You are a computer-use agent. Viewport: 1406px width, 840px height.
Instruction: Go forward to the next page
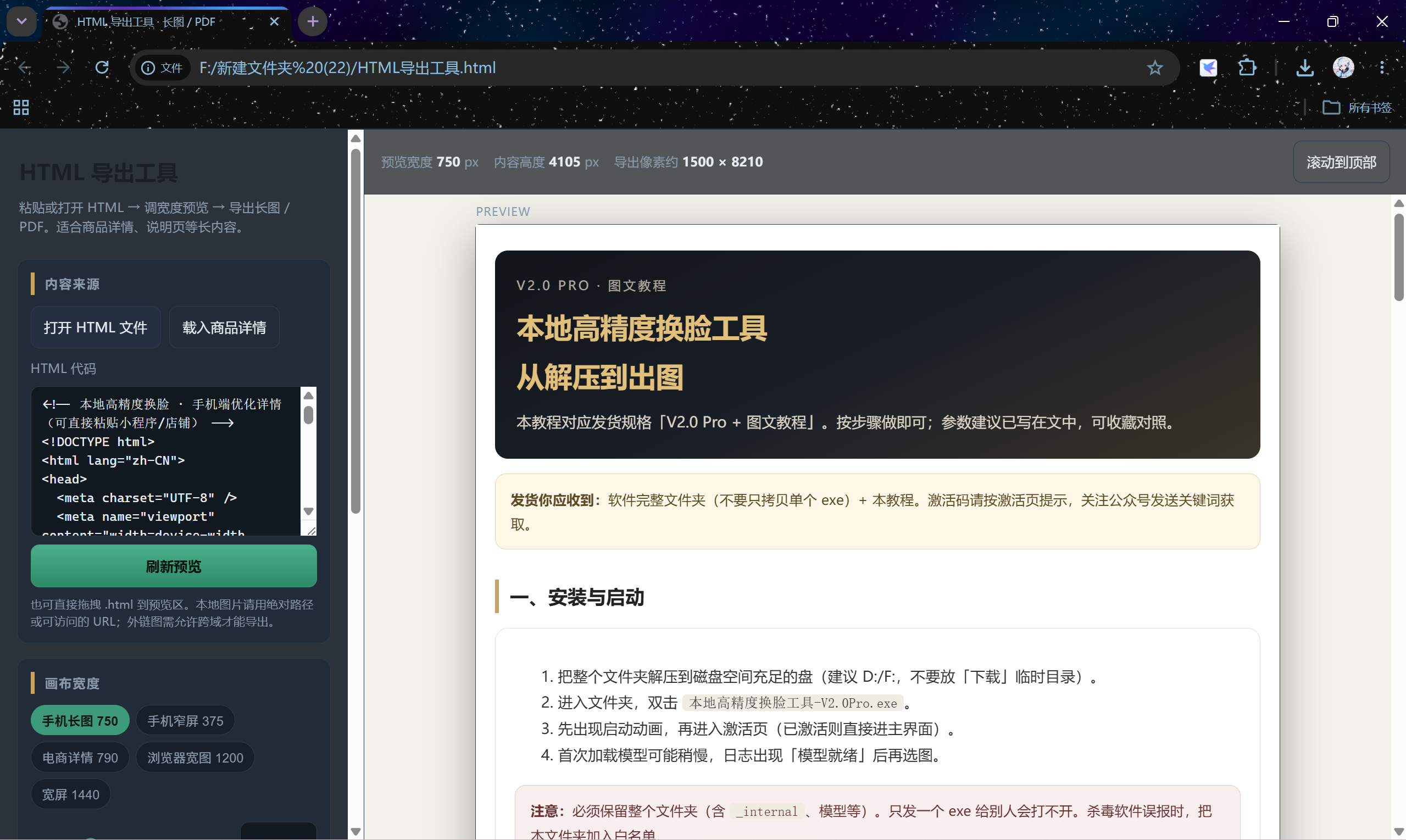(63, 68)
